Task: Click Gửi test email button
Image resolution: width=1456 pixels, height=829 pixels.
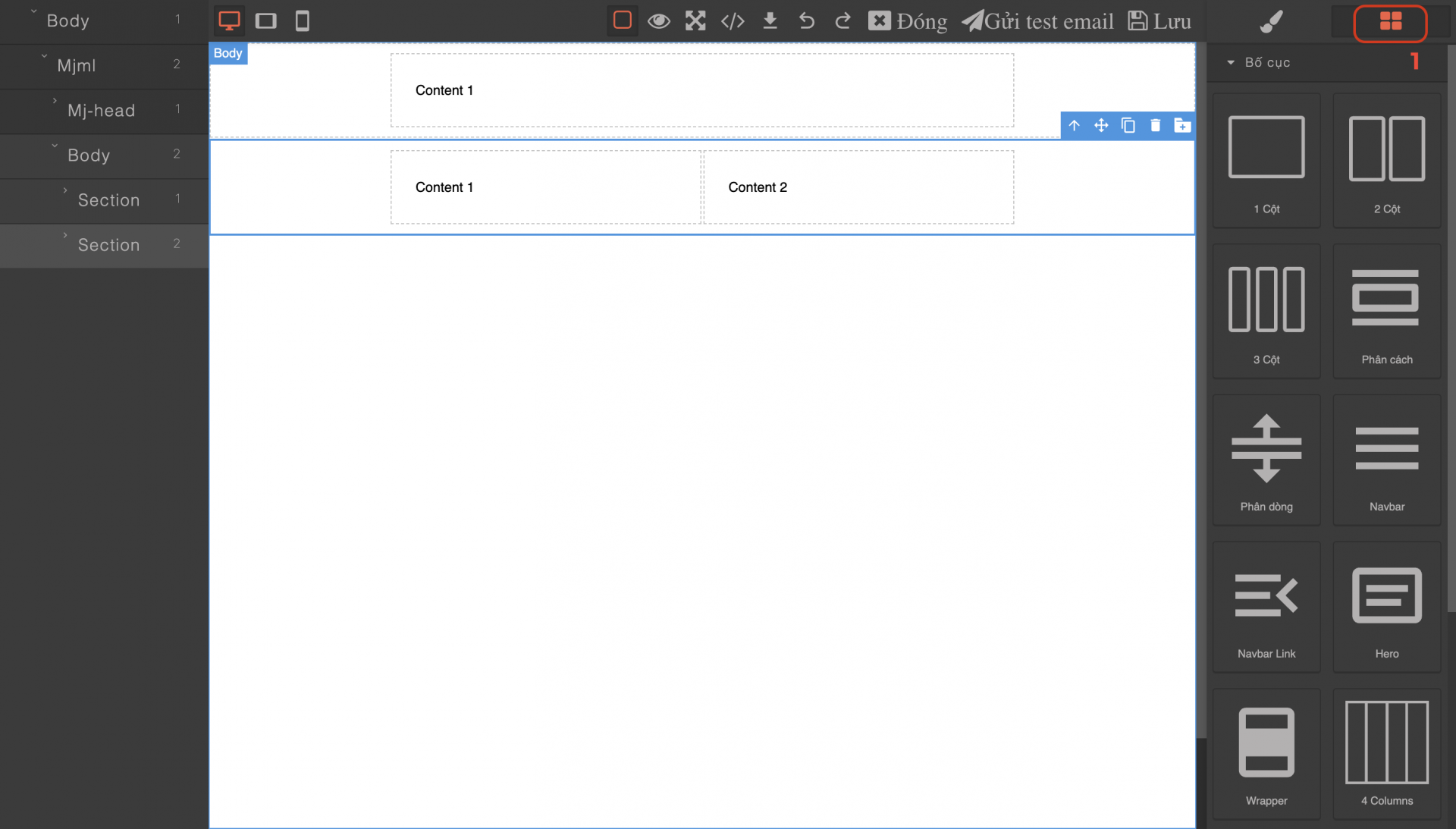Action: (x=1038, y=21)
